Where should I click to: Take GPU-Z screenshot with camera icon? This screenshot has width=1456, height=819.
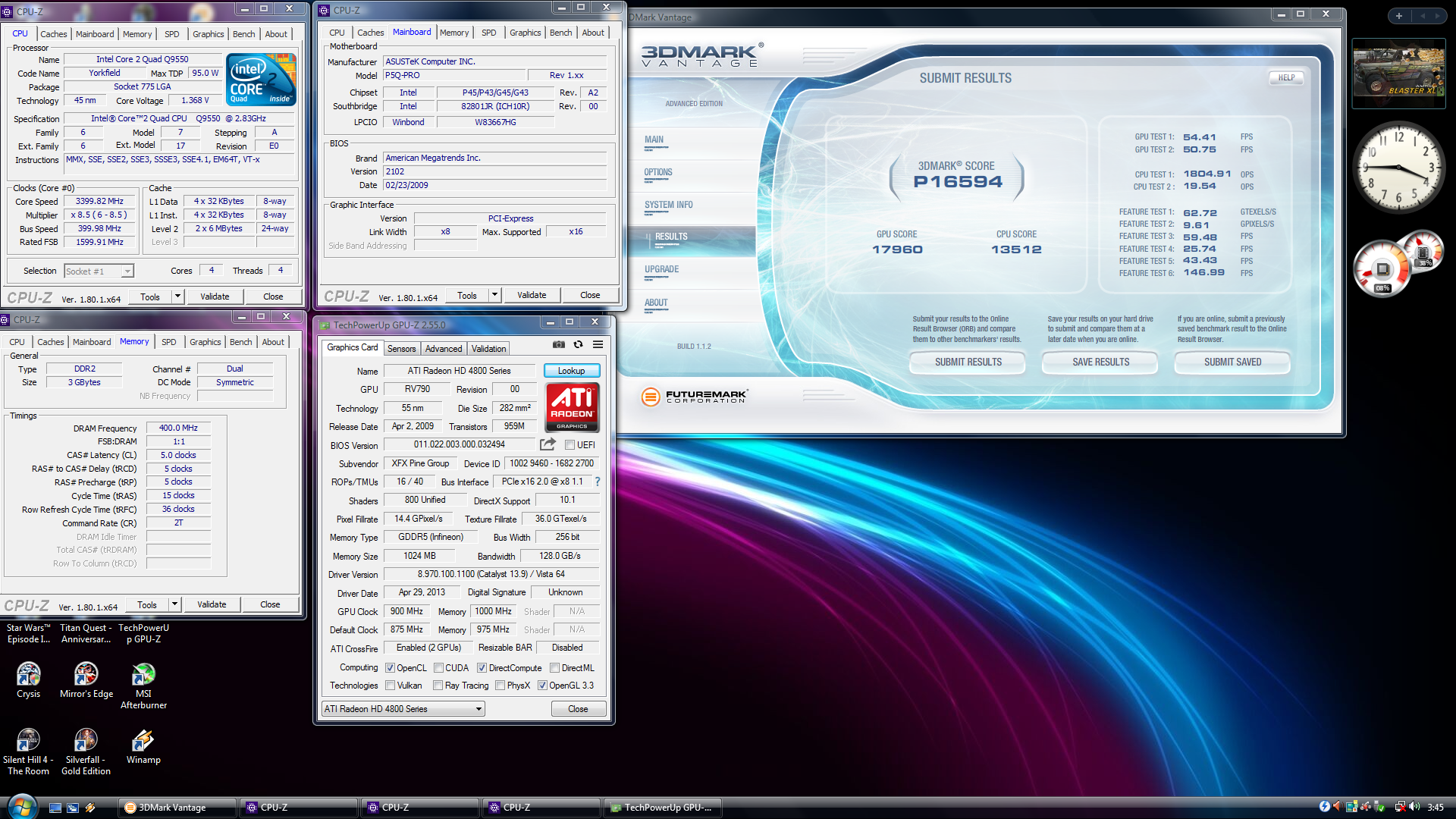click(x=559, y=344)
